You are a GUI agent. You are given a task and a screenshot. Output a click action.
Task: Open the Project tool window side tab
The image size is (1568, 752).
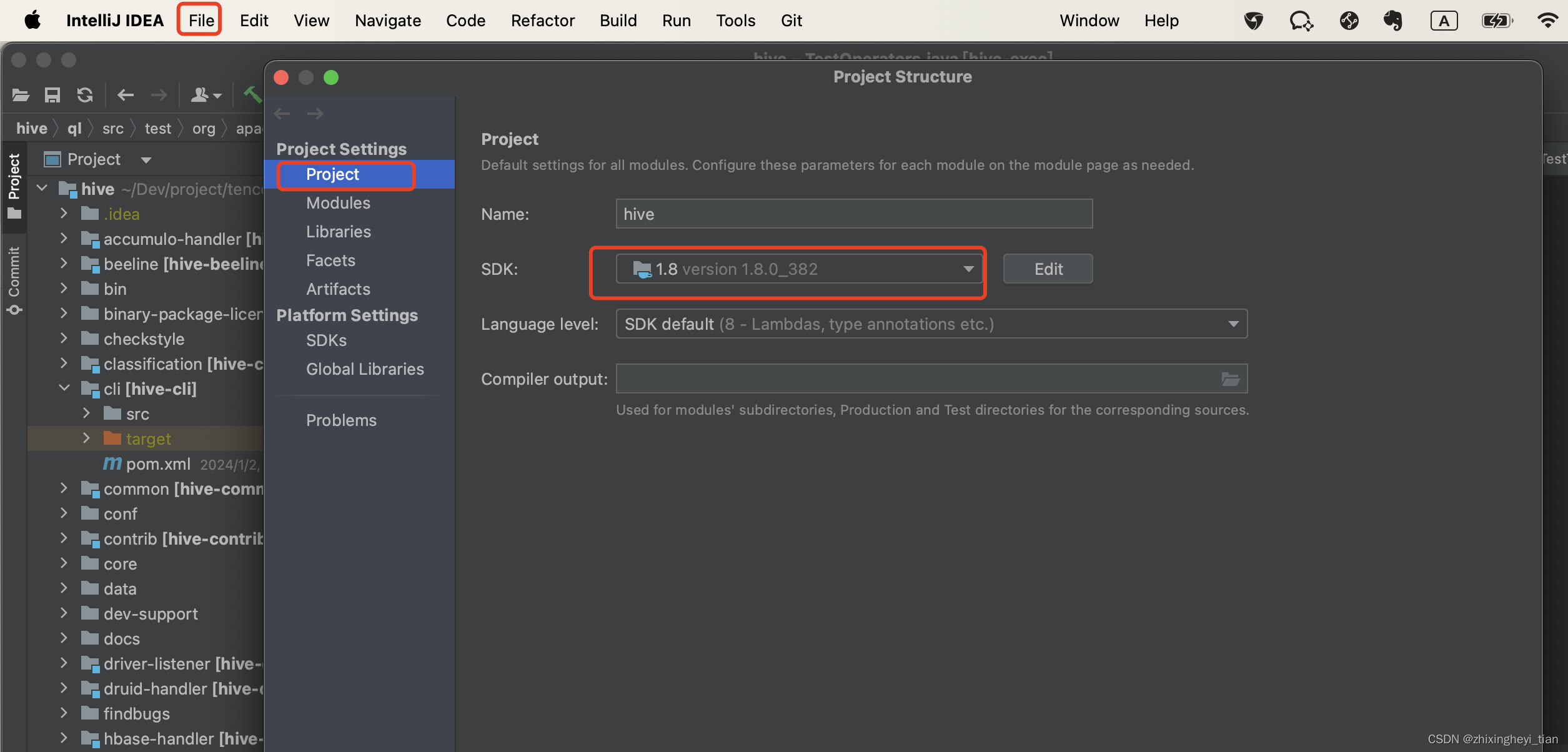click(x=14, y=186)
